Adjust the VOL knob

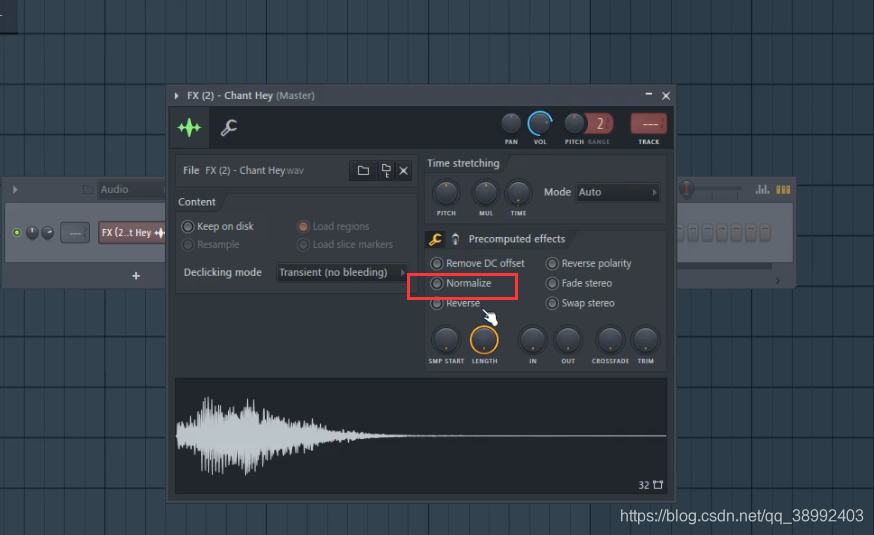pos(540,123)
